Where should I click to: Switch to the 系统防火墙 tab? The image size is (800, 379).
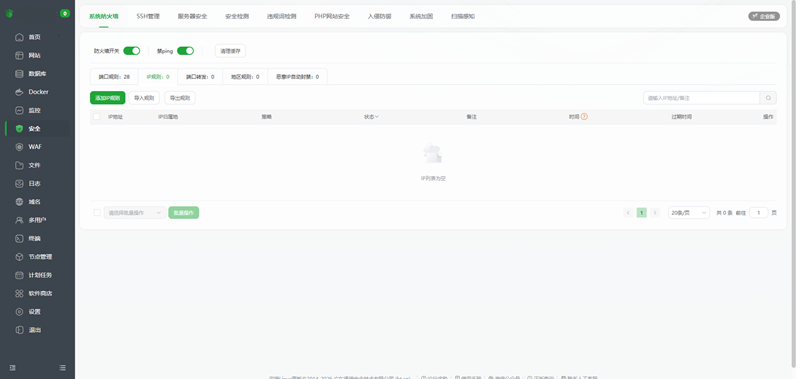pos(104,16)
